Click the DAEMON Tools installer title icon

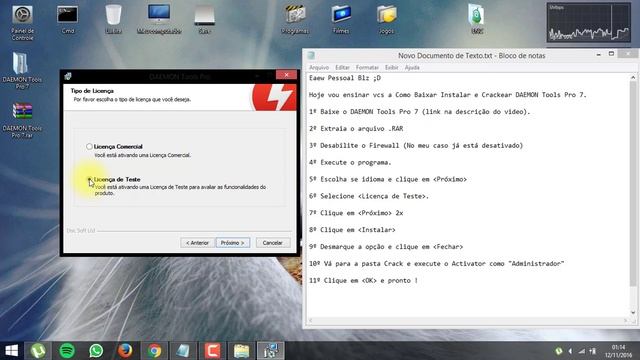(x=68, y=76)
